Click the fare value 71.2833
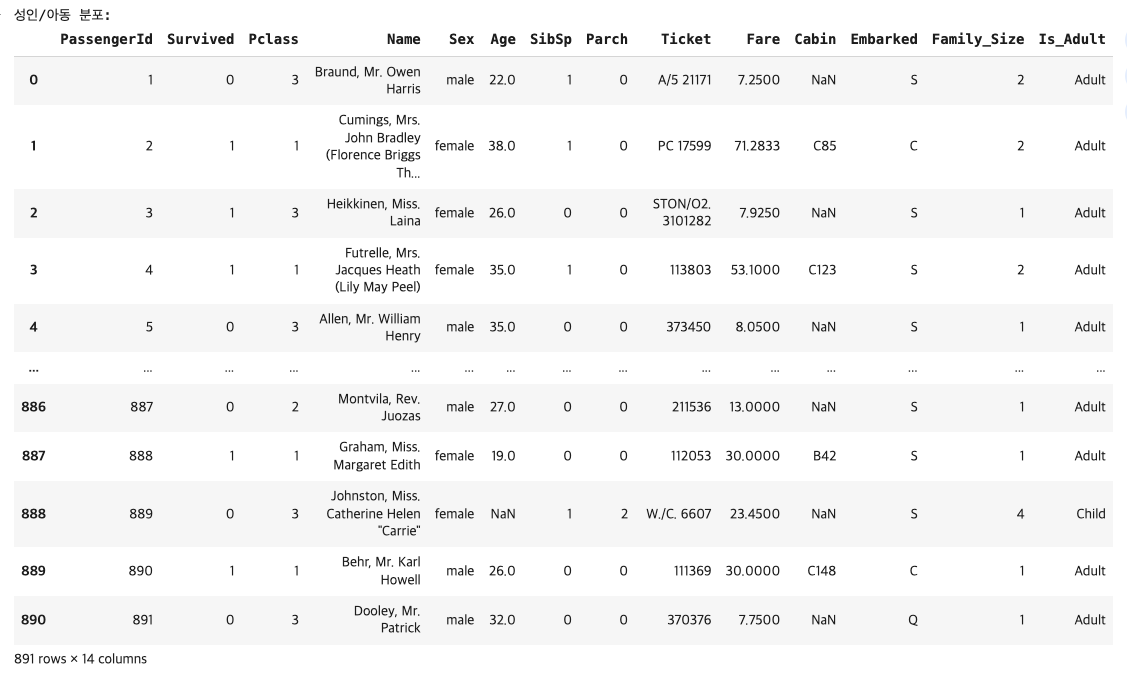Screen dimensions: 1127x680 point(757,146)
